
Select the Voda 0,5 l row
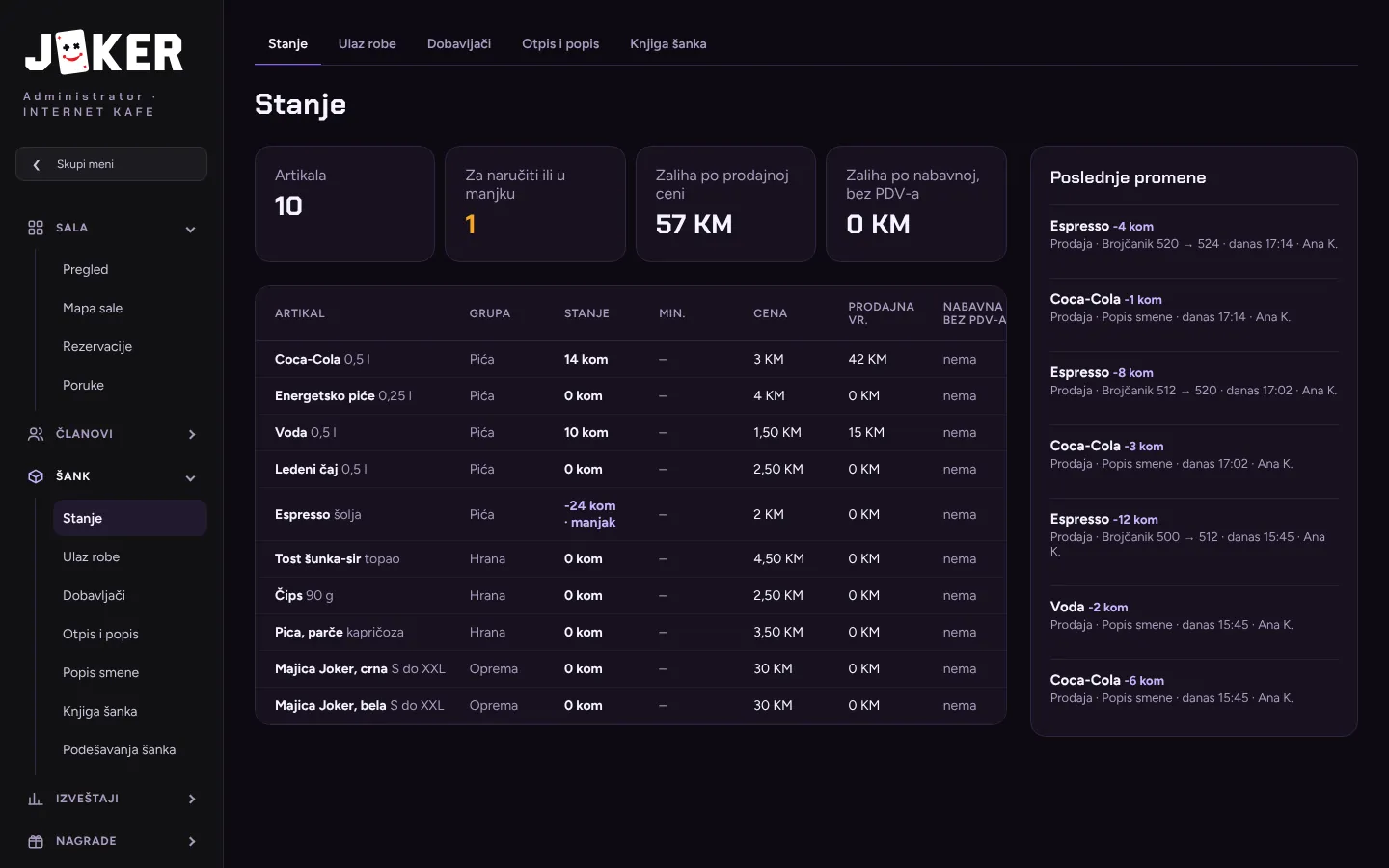point(631,432)
